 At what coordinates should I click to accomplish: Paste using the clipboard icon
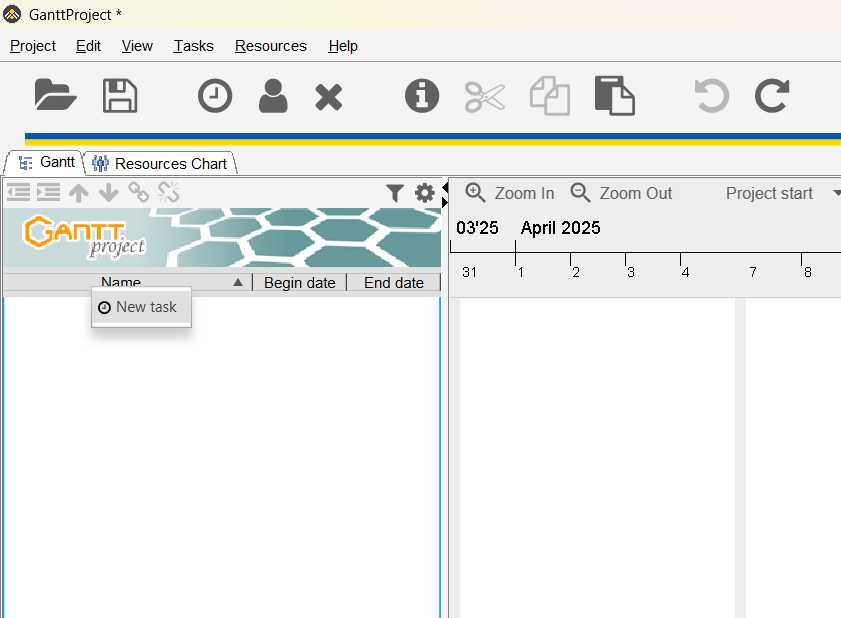tap(615, 96)
